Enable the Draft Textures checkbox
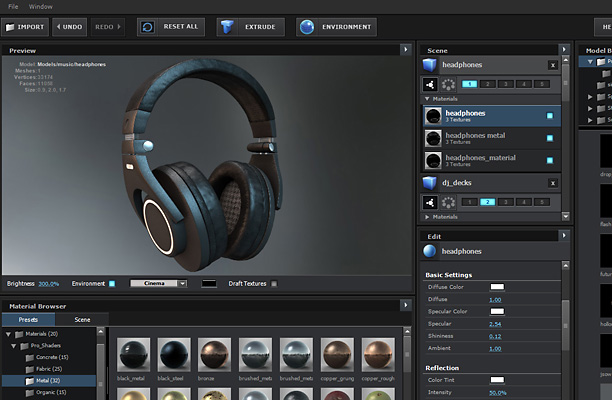612x400 pixels. tap(275, 284)
